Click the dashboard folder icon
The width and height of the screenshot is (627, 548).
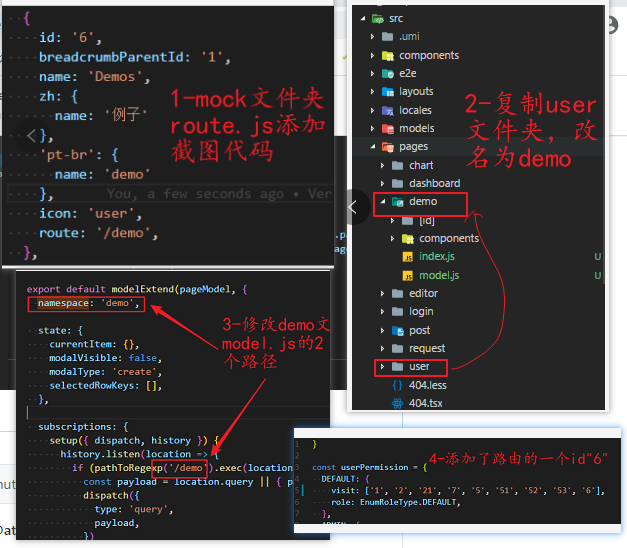pyautogui.click(x=397, y=183)
